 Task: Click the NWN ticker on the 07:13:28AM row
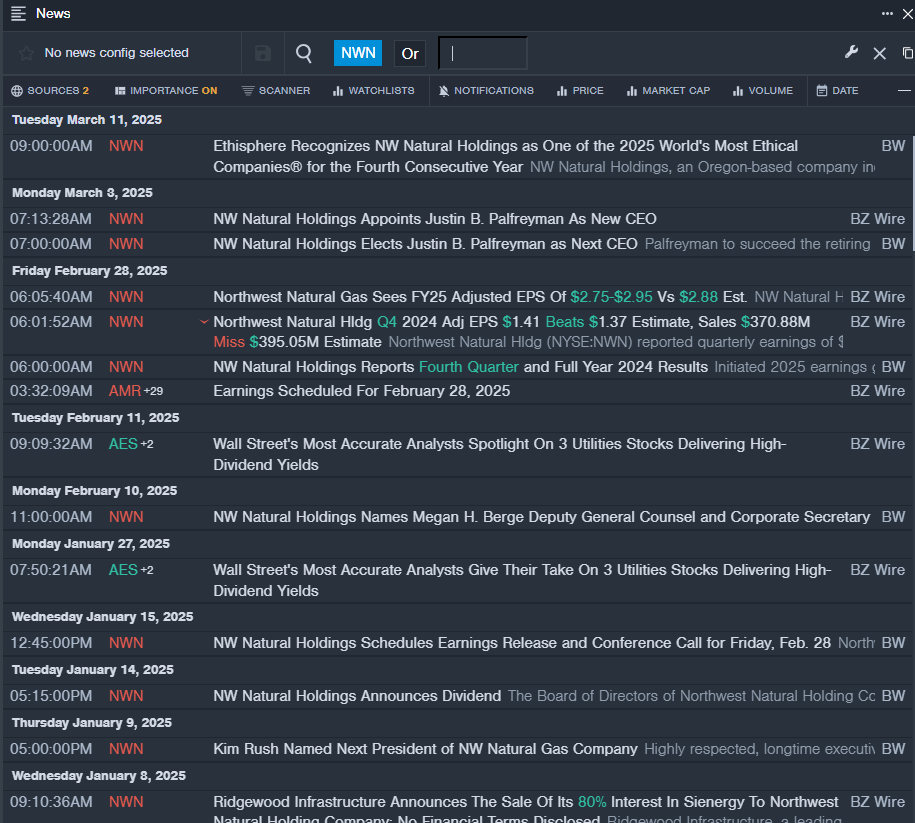click(126, 219)
